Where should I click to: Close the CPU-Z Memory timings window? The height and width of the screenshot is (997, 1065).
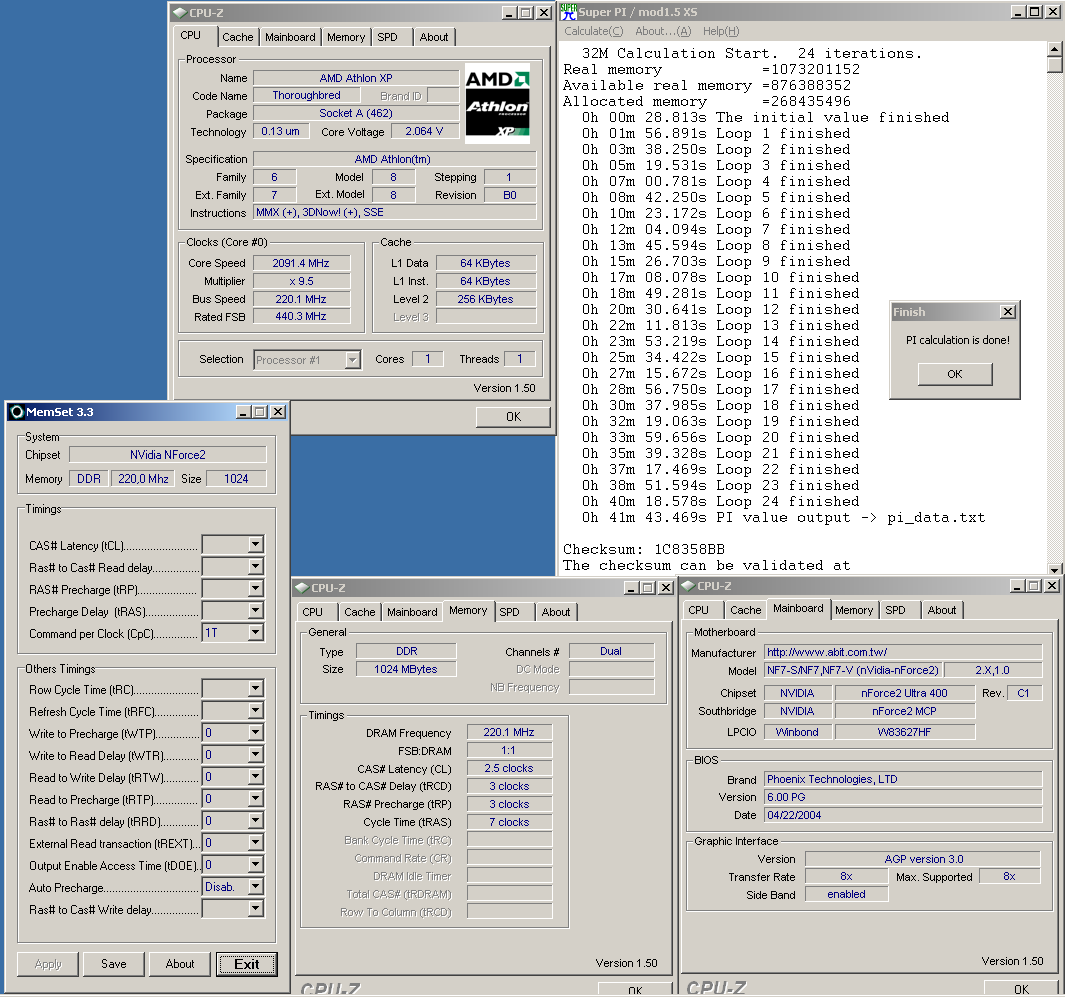(x=667, y=587)
